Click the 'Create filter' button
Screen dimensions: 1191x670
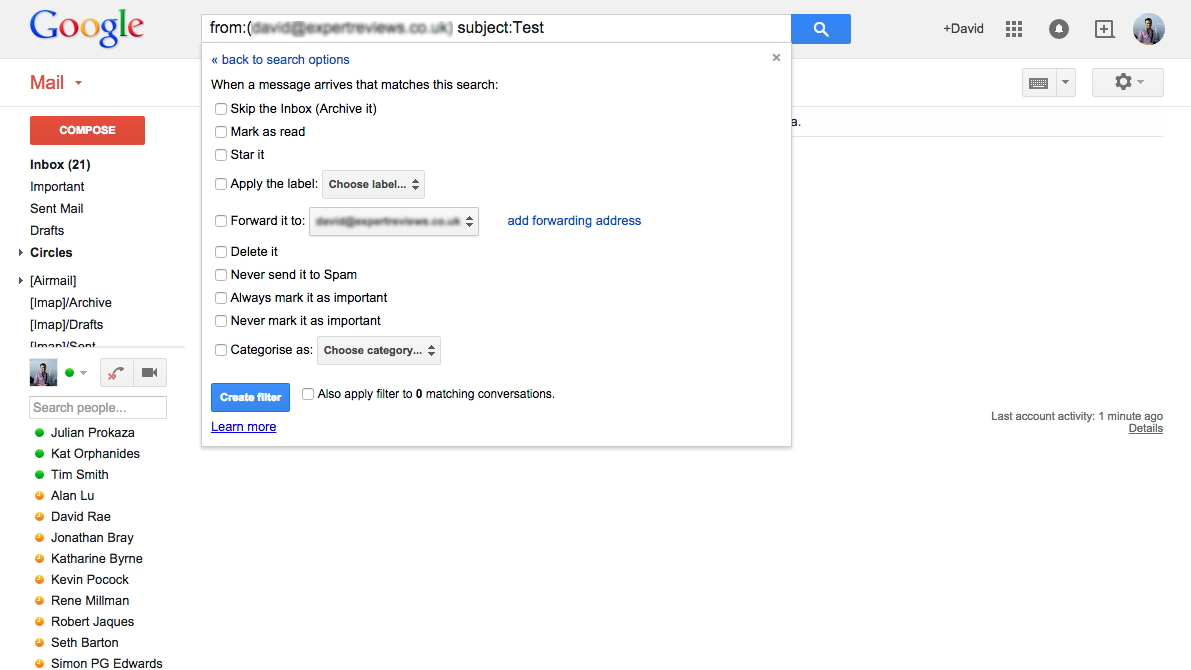250,397
